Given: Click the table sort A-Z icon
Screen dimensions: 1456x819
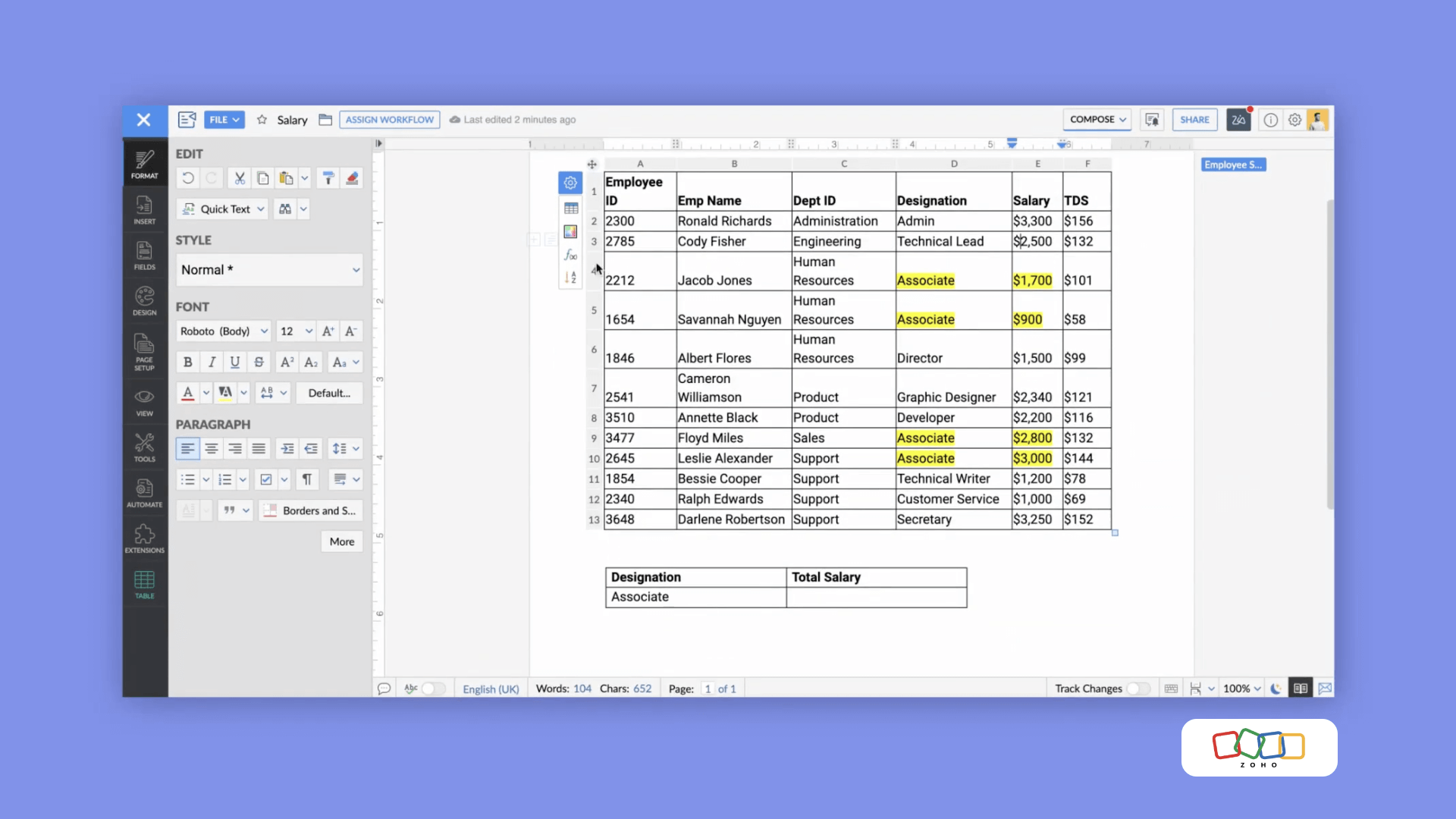Looking at the screenshot, I should (x=570, y=278).
